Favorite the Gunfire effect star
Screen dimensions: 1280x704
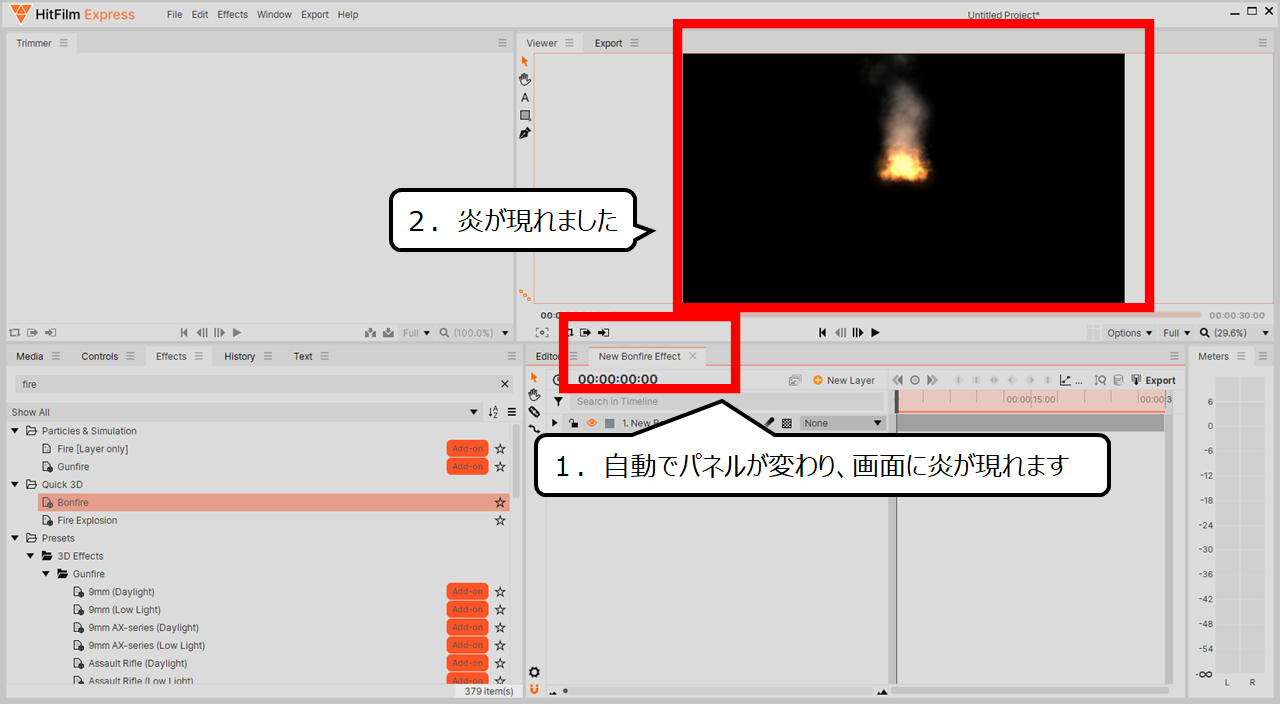500,467
